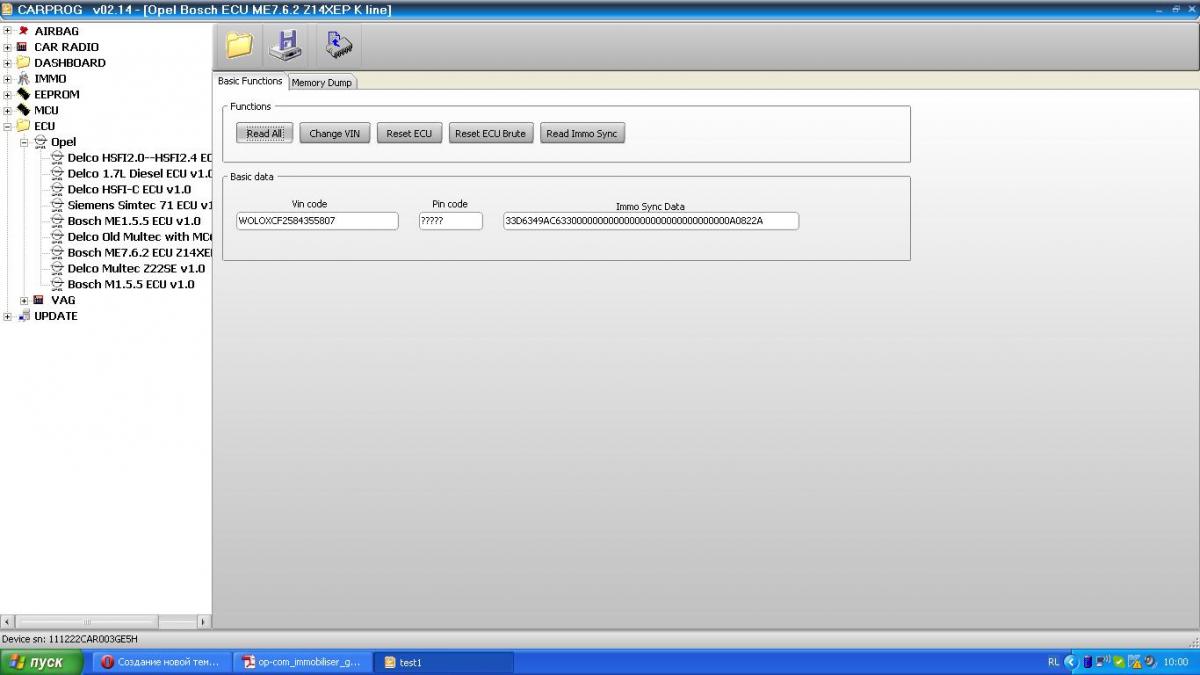
Task: Select the MCU chip icon in tree
Action: click(23, 111)
